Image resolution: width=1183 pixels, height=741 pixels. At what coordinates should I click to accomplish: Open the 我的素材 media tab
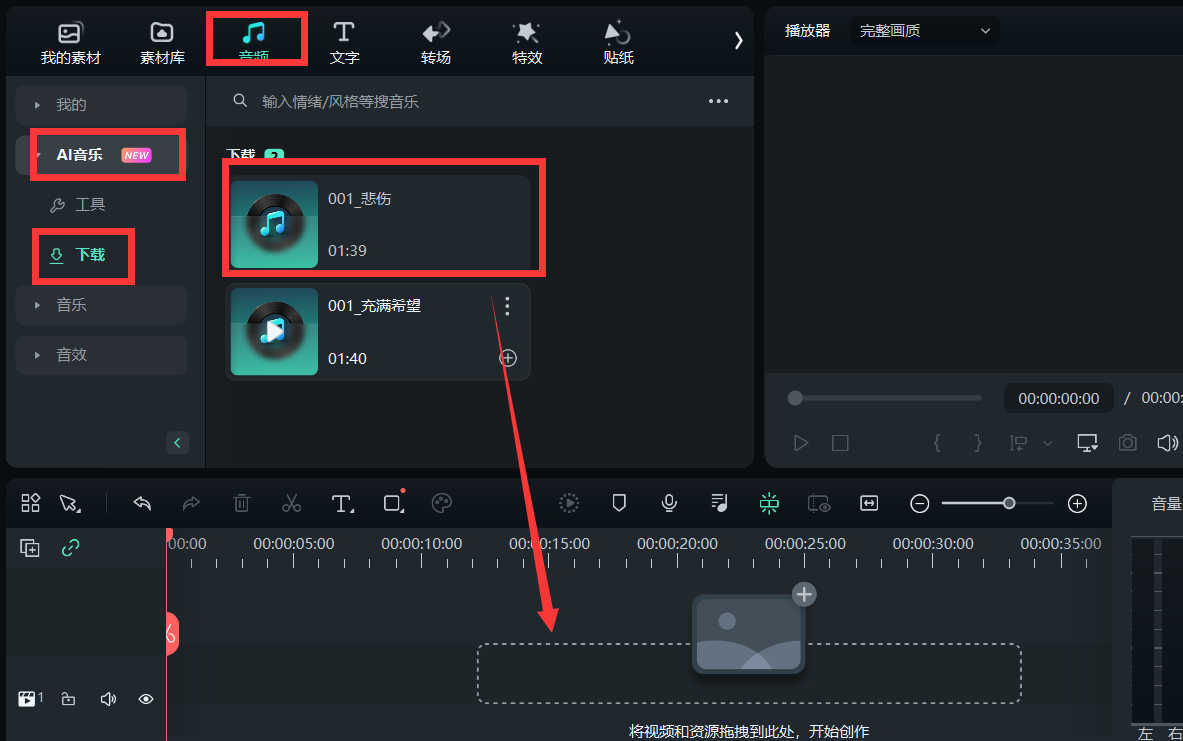[x=70, y=42]
